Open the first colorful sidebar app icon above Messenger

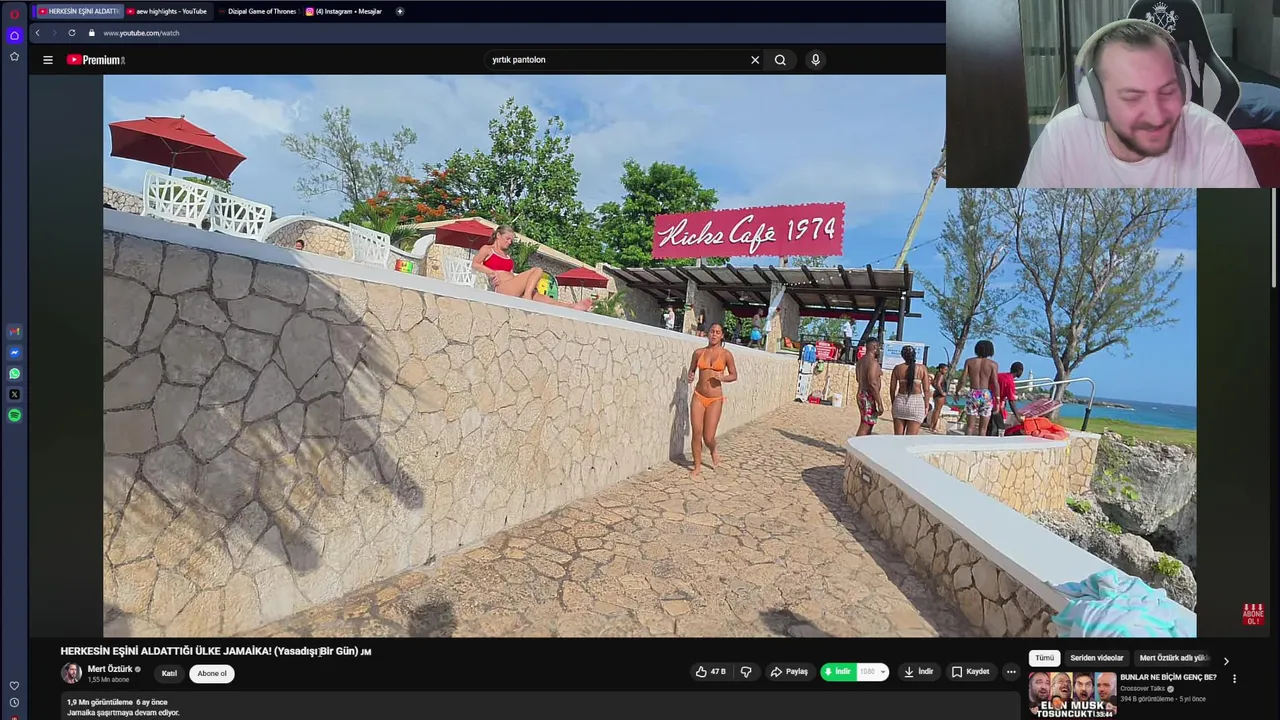(x=14, y=332)
